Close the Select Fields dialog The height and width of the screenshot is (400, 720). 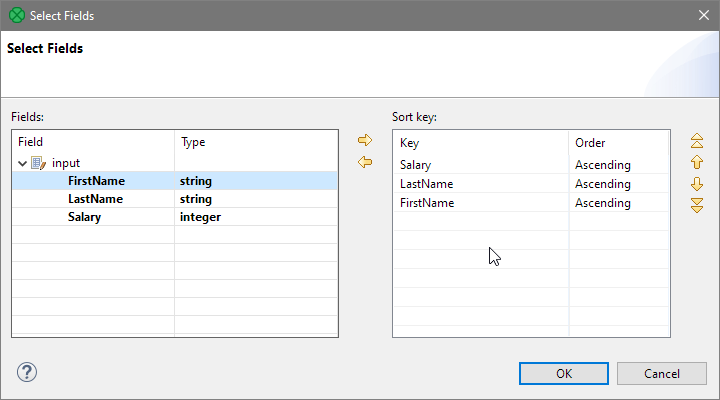click(701, 14)
